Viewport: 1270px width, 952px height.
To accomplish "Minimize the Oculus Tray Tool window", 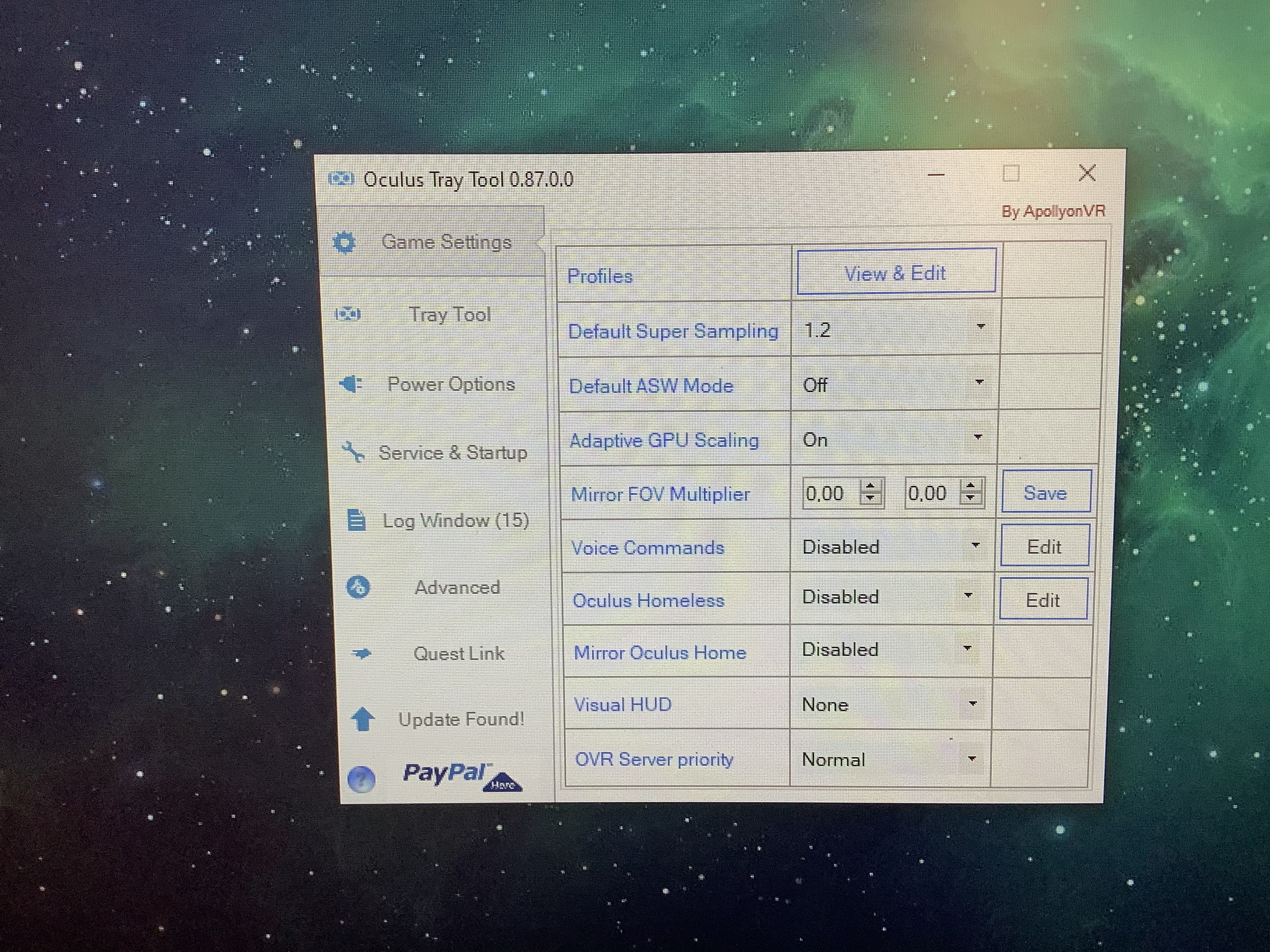I will click(937, 175).
